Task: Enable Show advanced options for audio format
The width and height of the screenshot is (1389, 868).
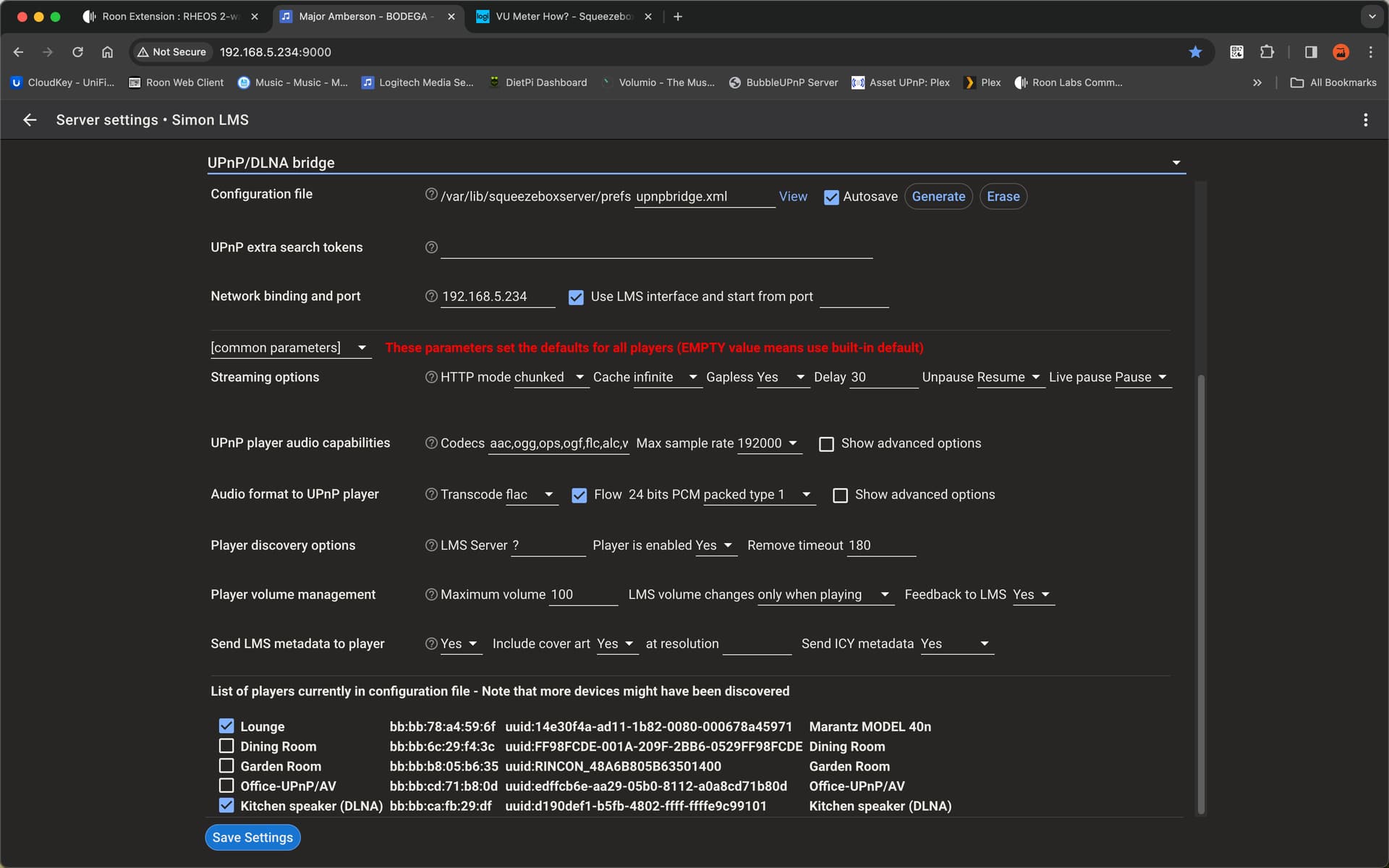Action: coord(840,495)
